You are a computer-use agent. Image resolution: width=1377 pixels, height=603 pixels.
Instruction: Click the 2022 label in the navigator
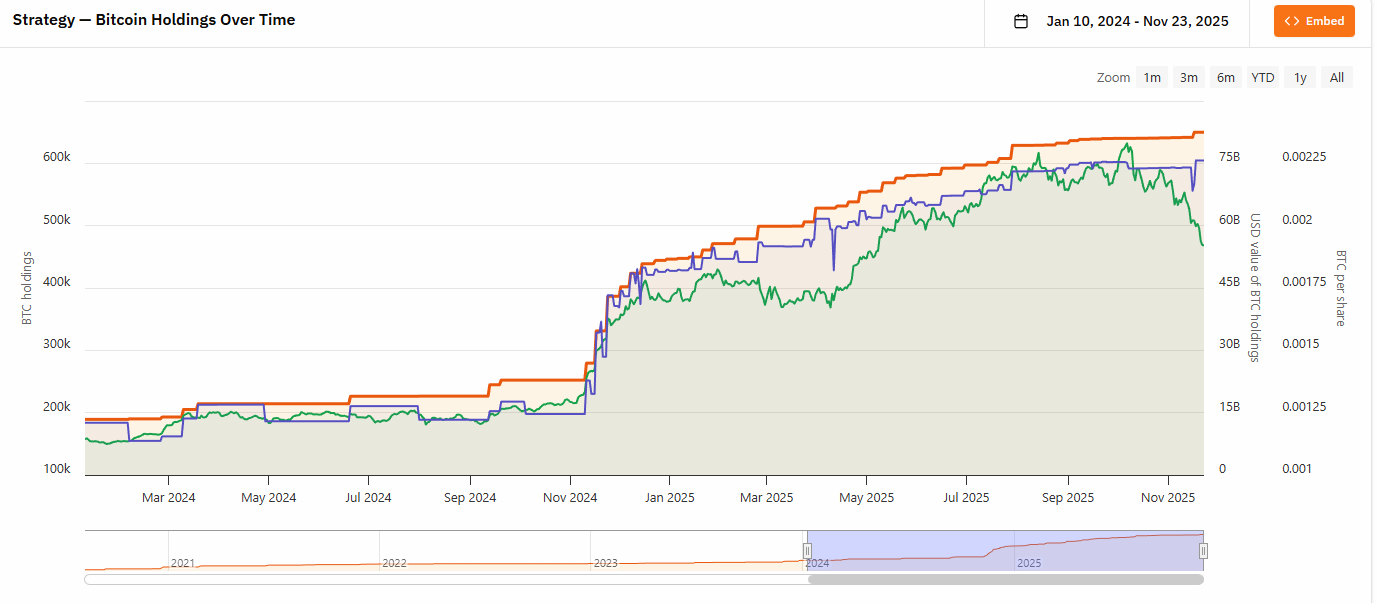[x=394, y=564]
